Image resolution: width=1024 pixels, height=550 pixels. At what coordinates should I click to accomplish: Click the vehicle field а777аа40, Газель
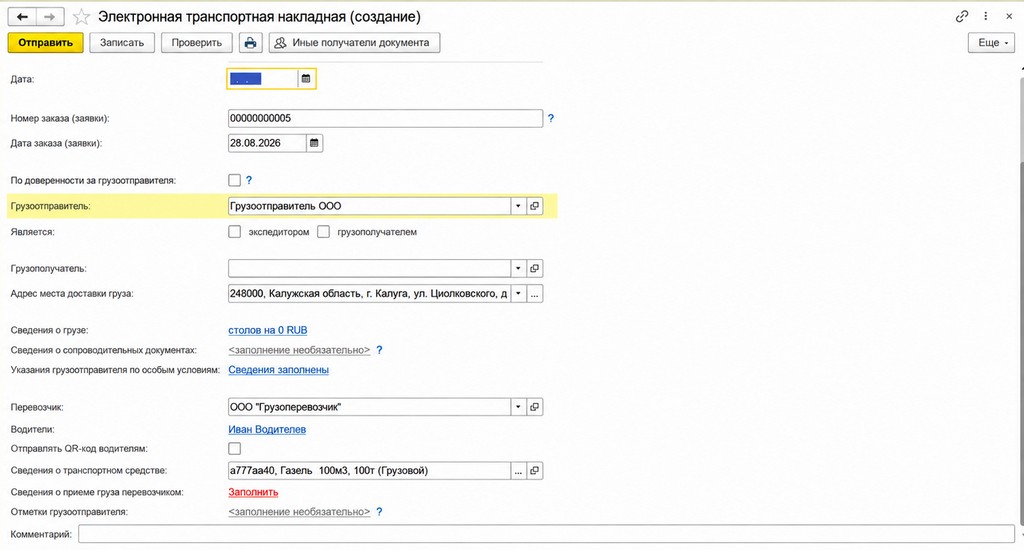point(370,471)
